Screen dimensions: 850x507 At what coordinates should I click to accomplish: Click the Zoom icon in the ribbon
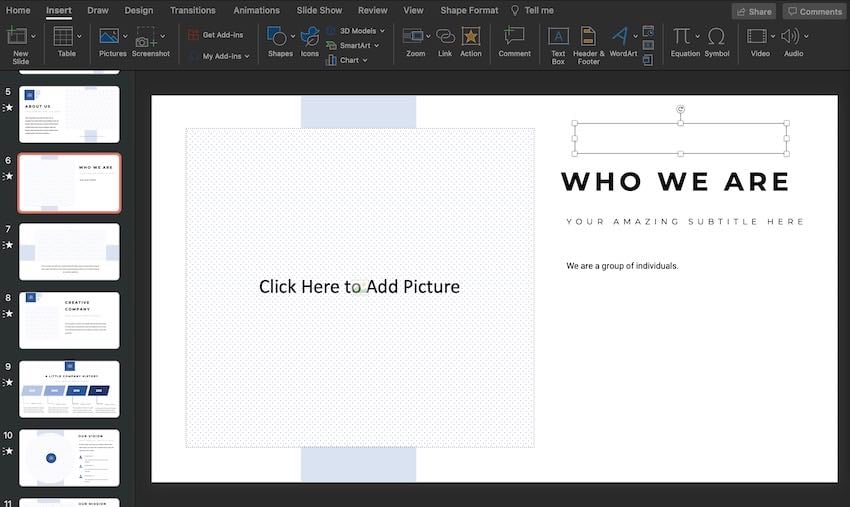[x=414, y=37]
